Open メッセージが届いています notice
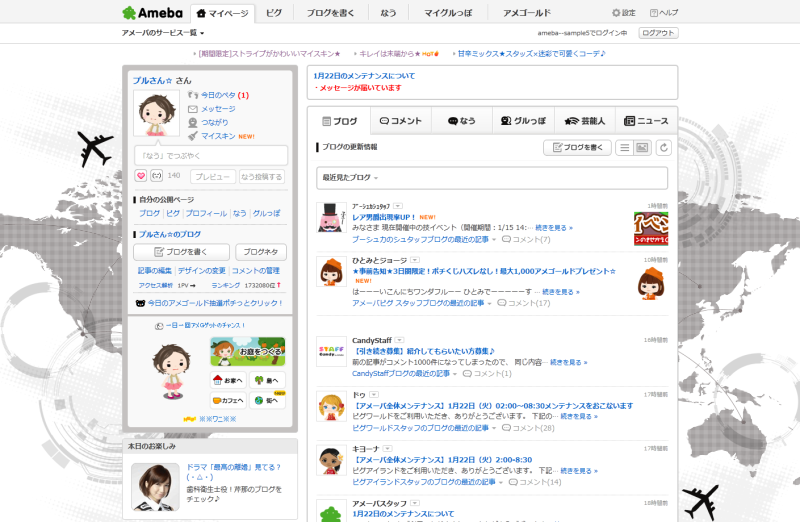 tap(360, 88)
